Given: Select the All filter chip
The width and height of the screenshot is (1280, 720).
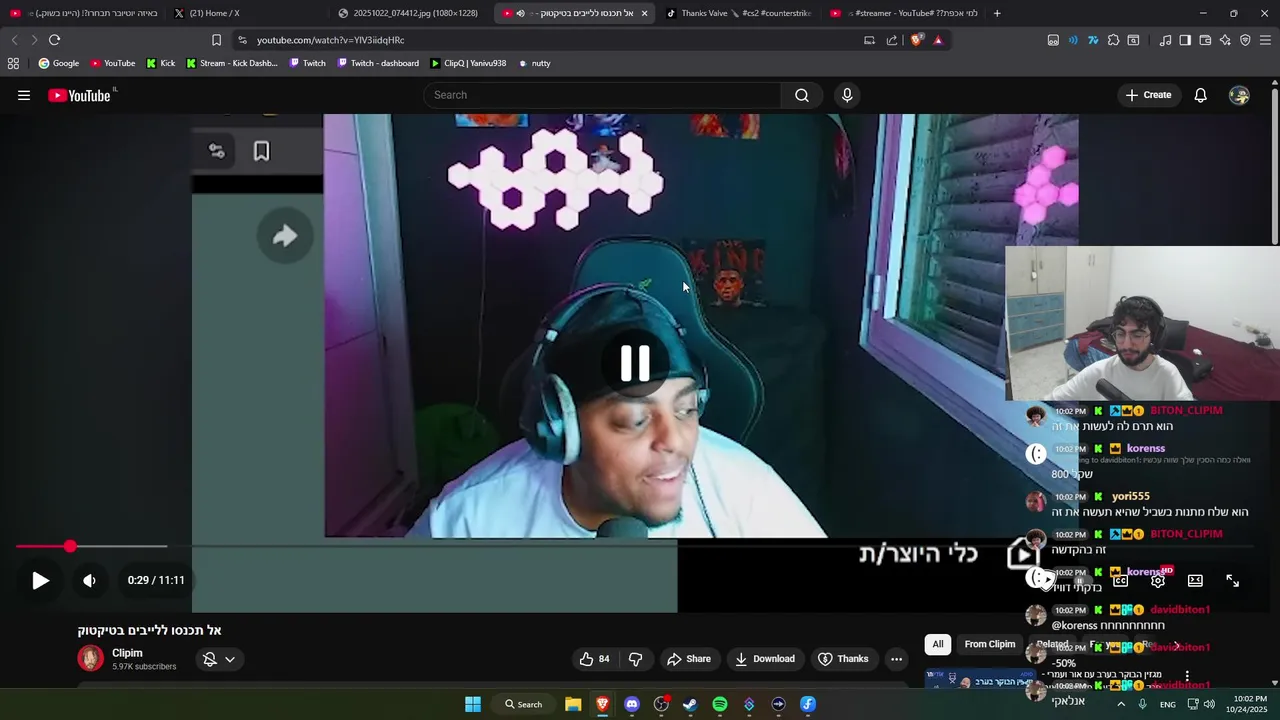Looking at the screenshot, I should 937,644.
